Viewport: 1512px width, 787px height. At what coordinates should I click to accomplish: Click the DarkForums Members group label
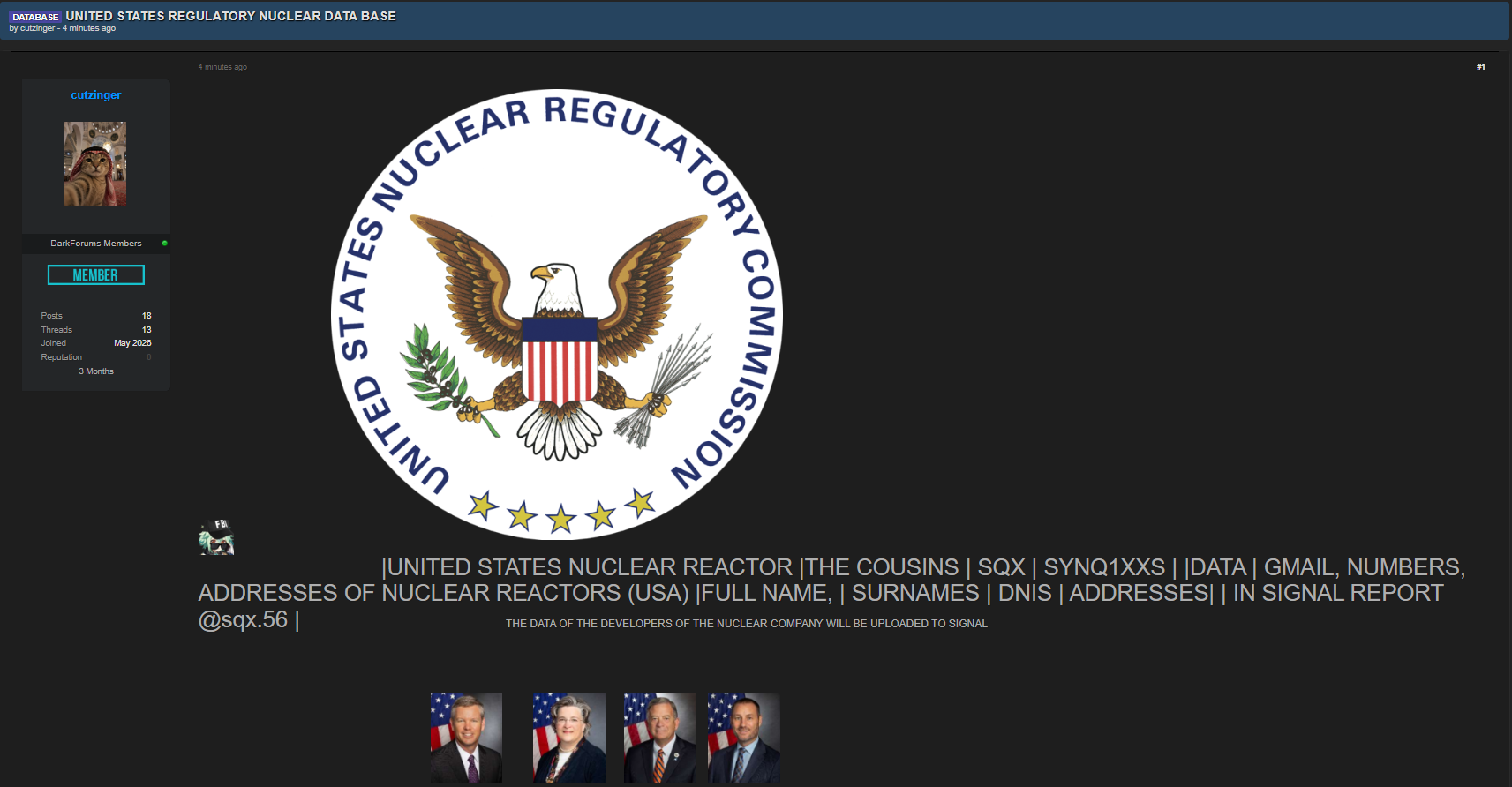[x=96, y=244]
